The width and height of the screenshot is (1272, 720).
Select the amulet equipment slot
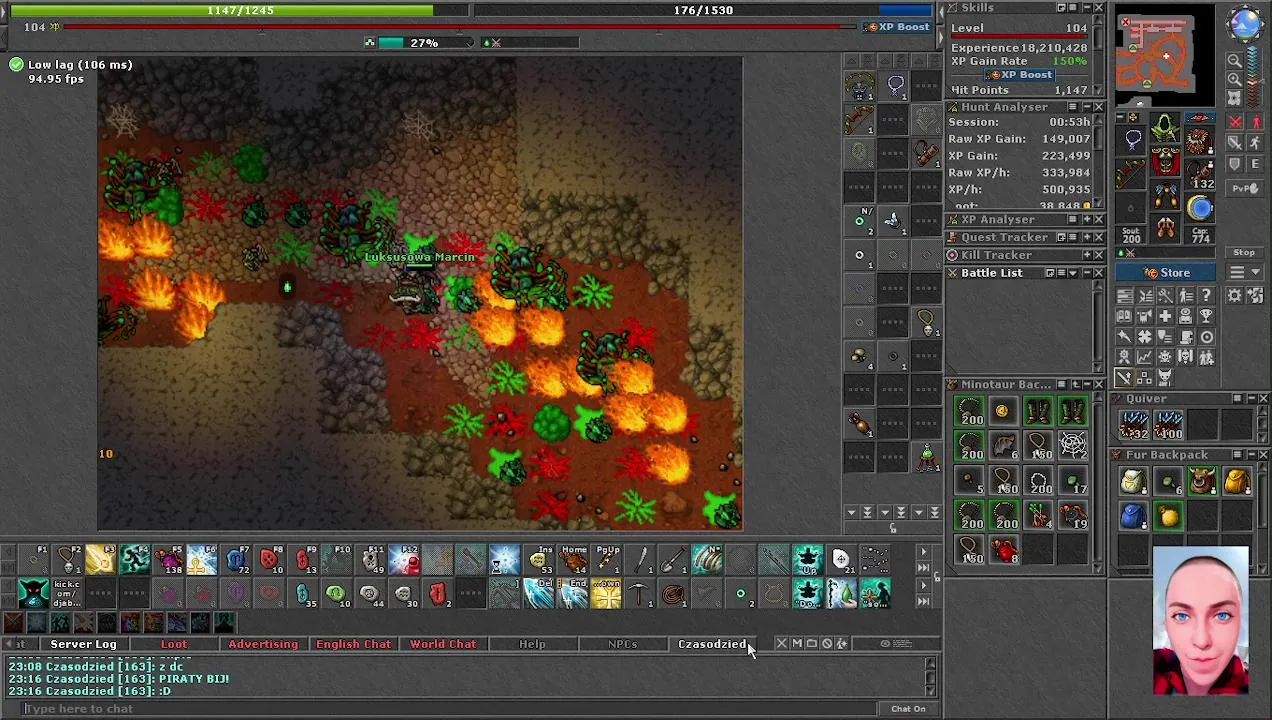pos(1133,140)
